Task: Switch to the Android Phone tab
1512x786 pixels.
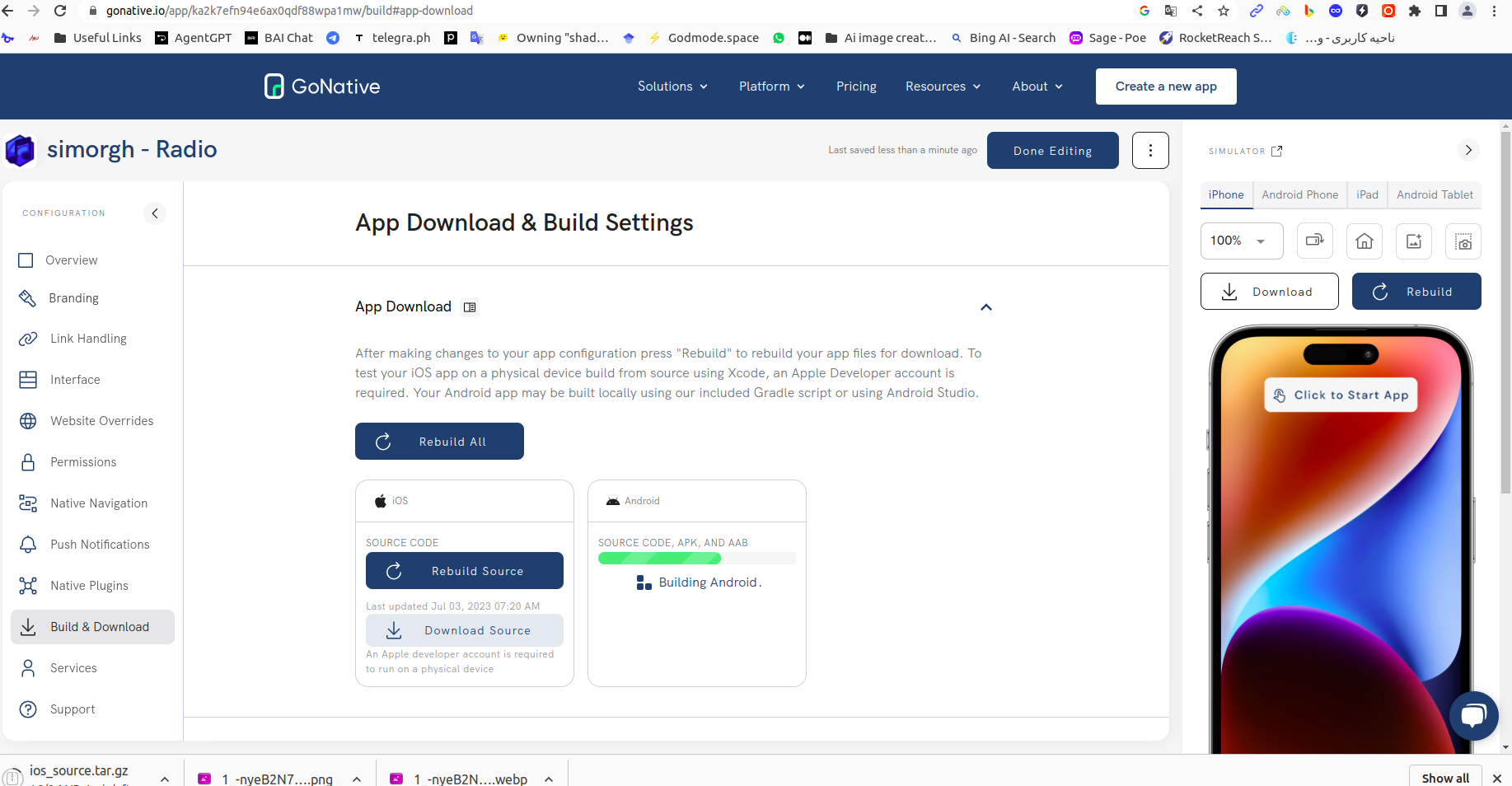Action: click(x=1300, y=195)
